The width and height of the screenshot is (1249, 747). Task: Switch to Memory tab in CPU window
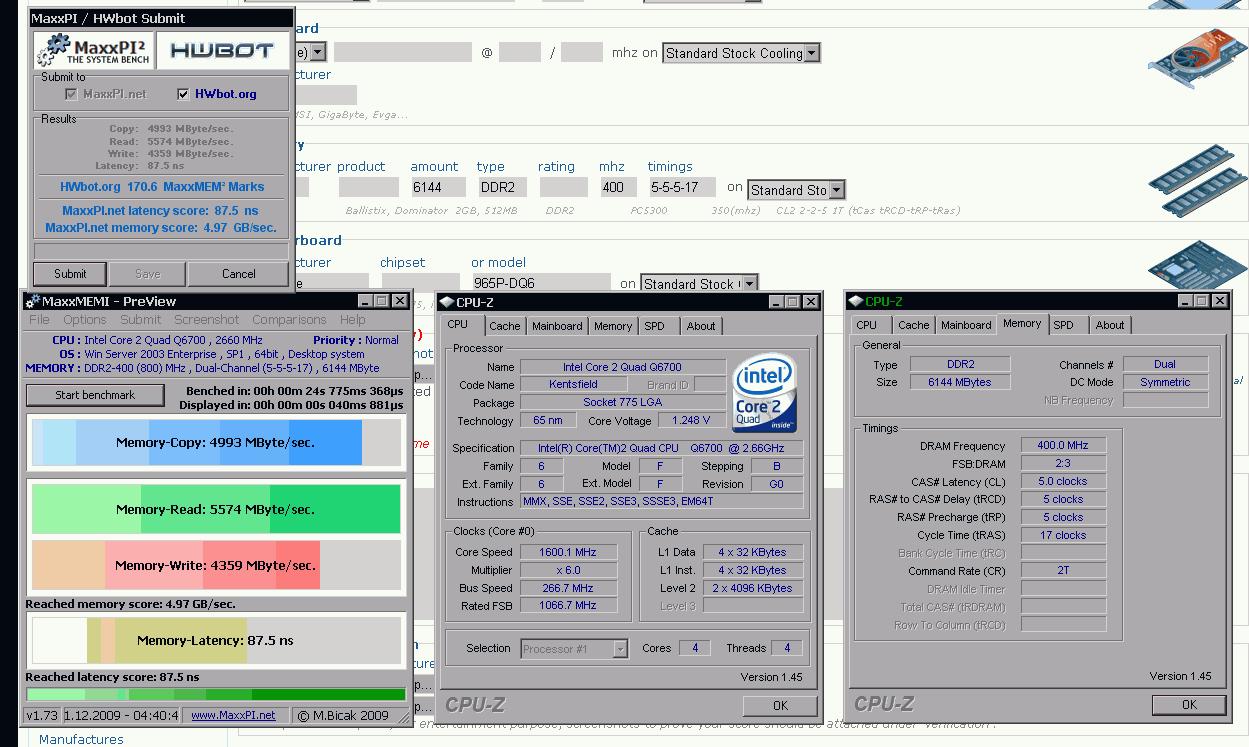[613, 326]
